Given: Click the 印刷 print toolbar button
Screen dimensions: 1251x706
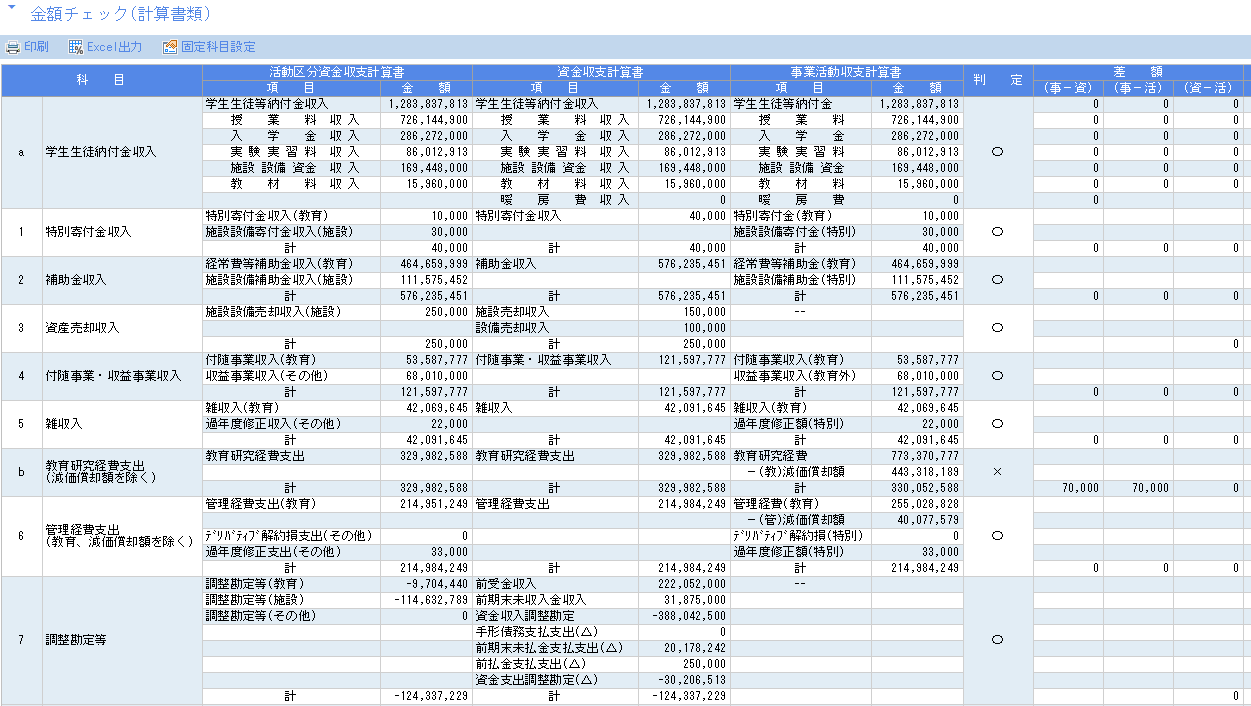Looking at the screenshot, I should (x=27, y=47).
